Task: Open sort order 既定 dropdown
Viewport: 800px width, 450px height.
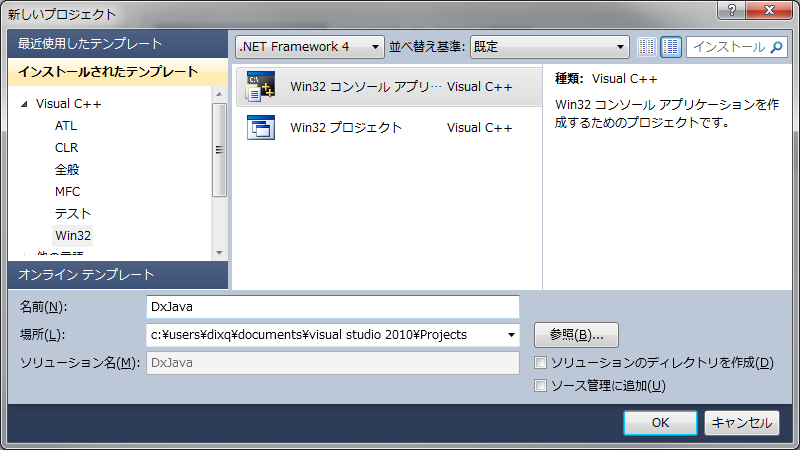Action: pyautogui.click(x=549, y=47)
